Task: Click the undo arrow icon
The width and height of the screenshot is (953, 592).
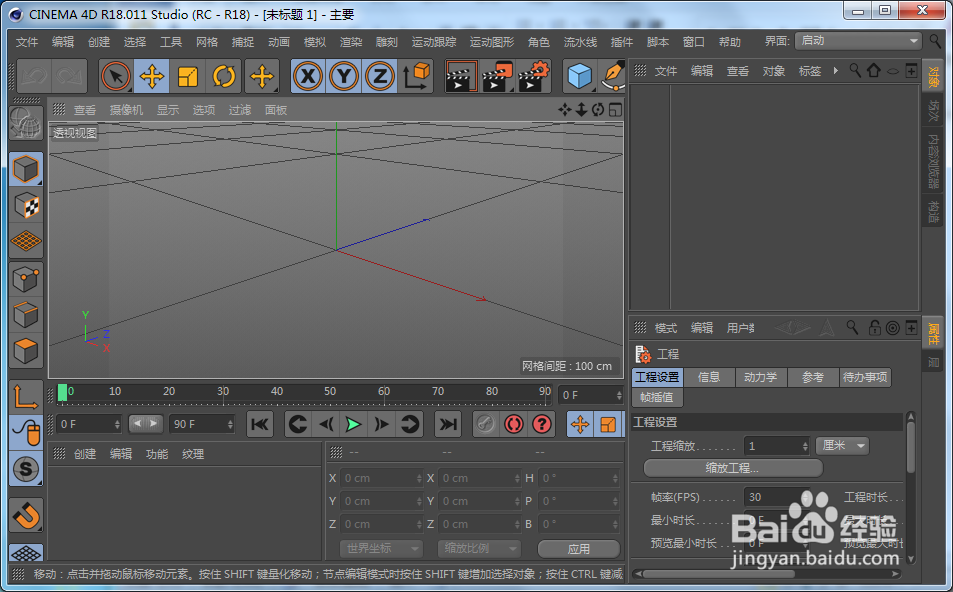Action: point(34,77)
